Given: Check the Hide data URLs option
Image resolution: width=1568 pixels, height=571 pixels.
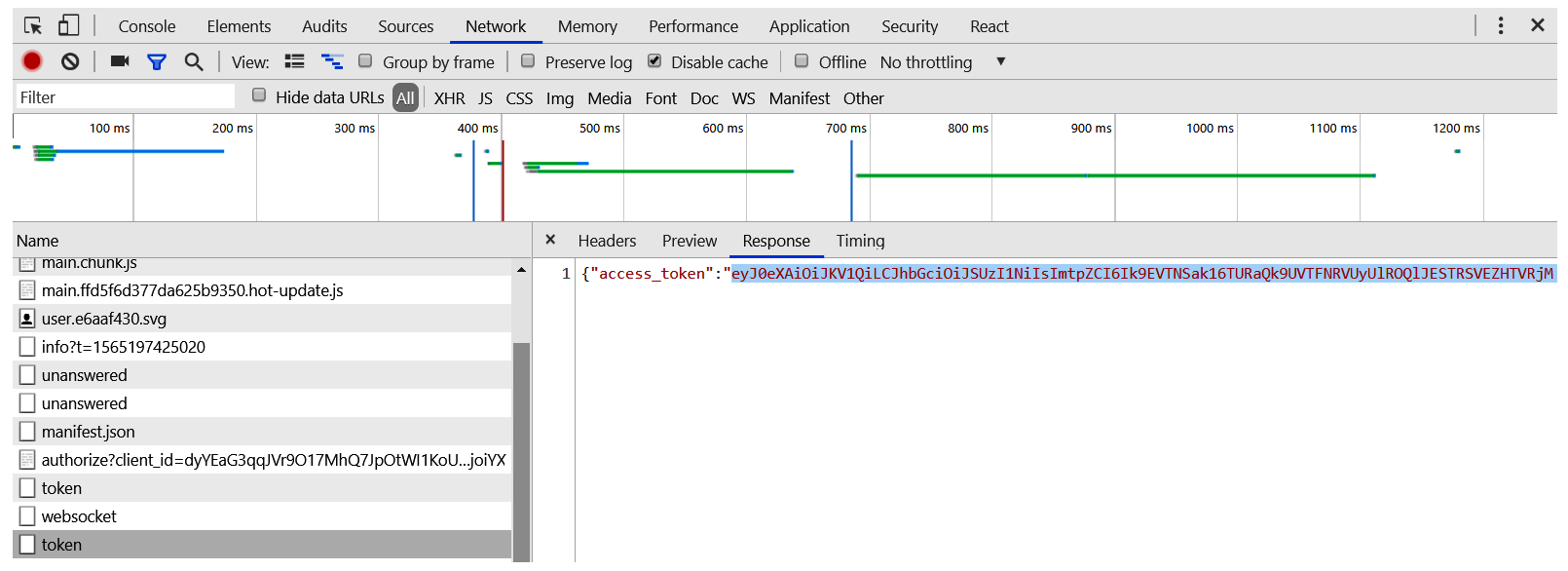Looking at the screenshot, I should click(x=259, y=95).
